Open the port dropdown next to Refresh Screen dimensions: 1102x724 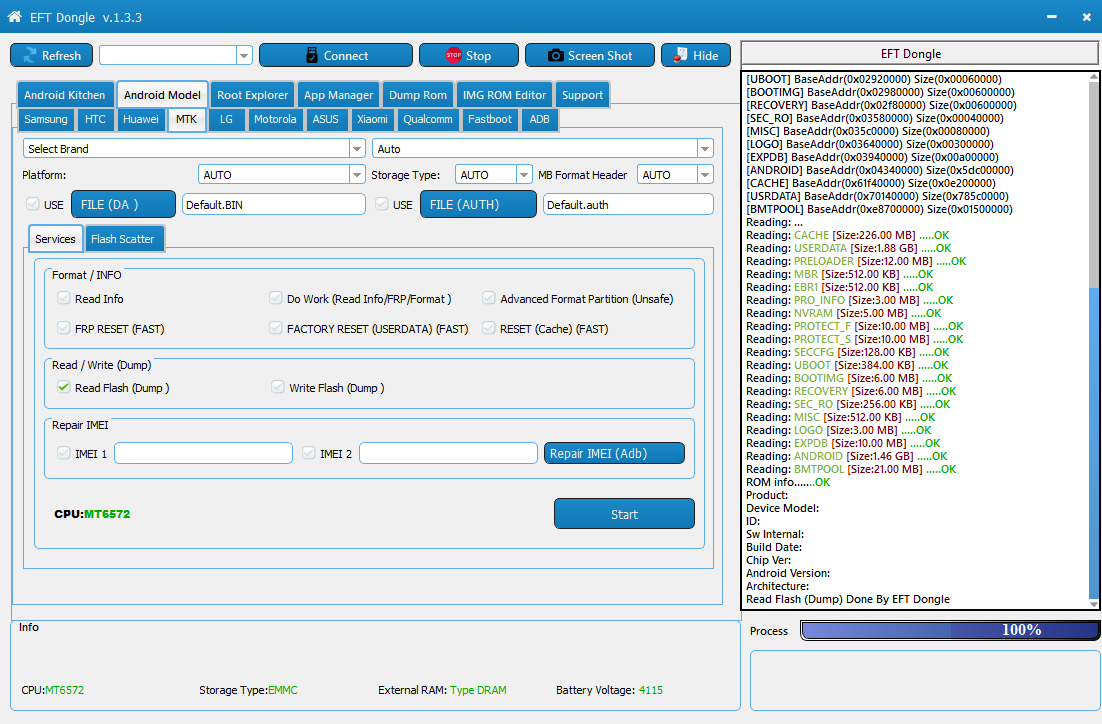click(245, 55)
